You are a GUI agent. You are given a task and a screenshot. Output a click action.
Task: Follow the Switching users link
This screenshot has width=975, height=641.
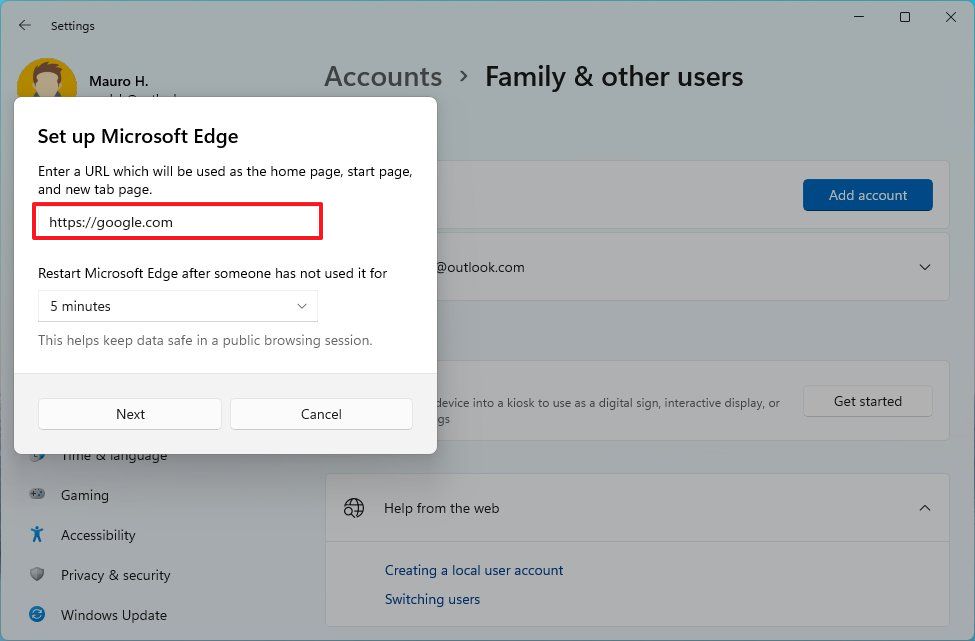click(x=432, y=599)
